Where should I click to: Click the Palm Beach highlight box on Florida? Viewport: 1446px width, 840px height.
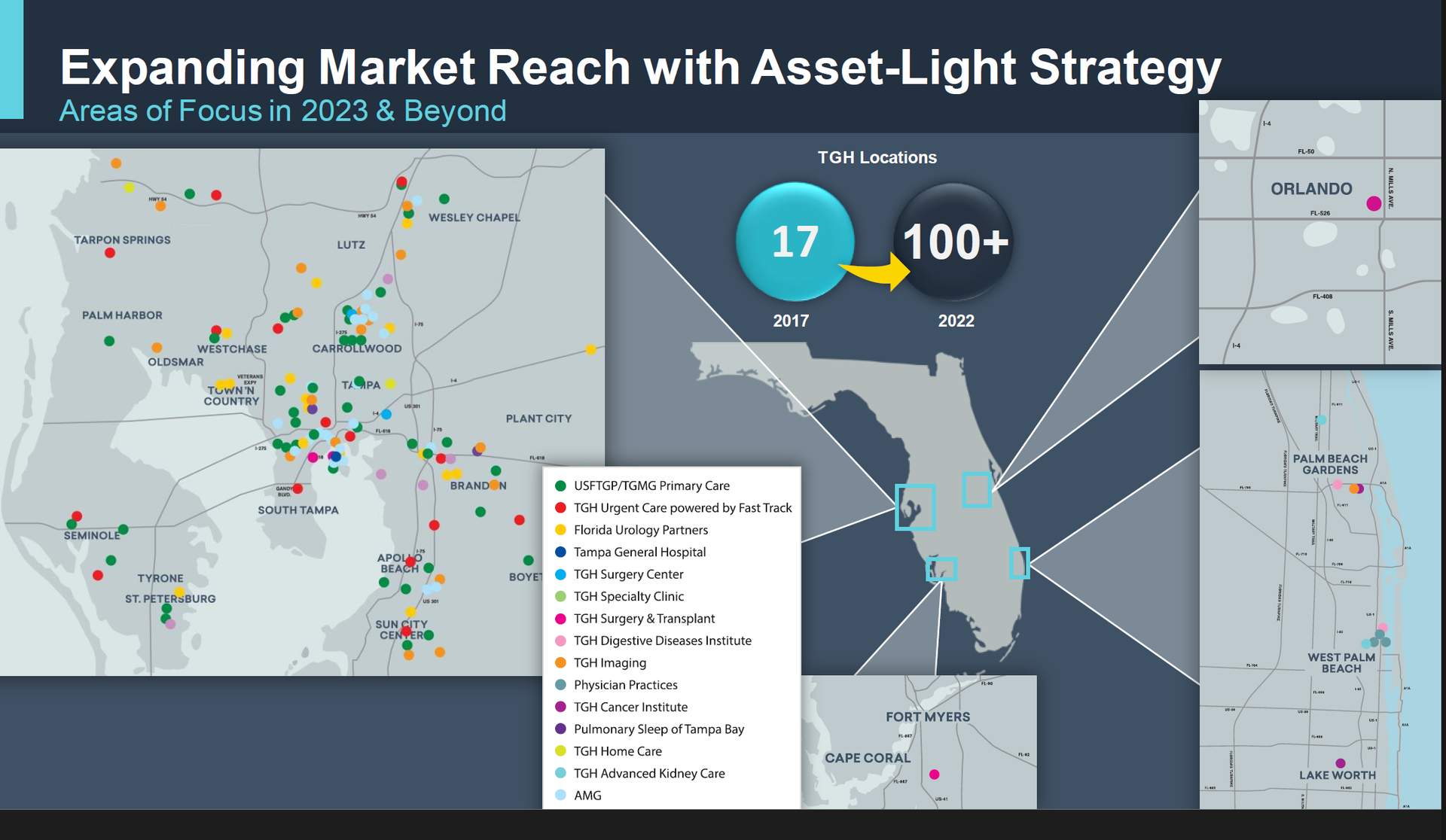1019,563
